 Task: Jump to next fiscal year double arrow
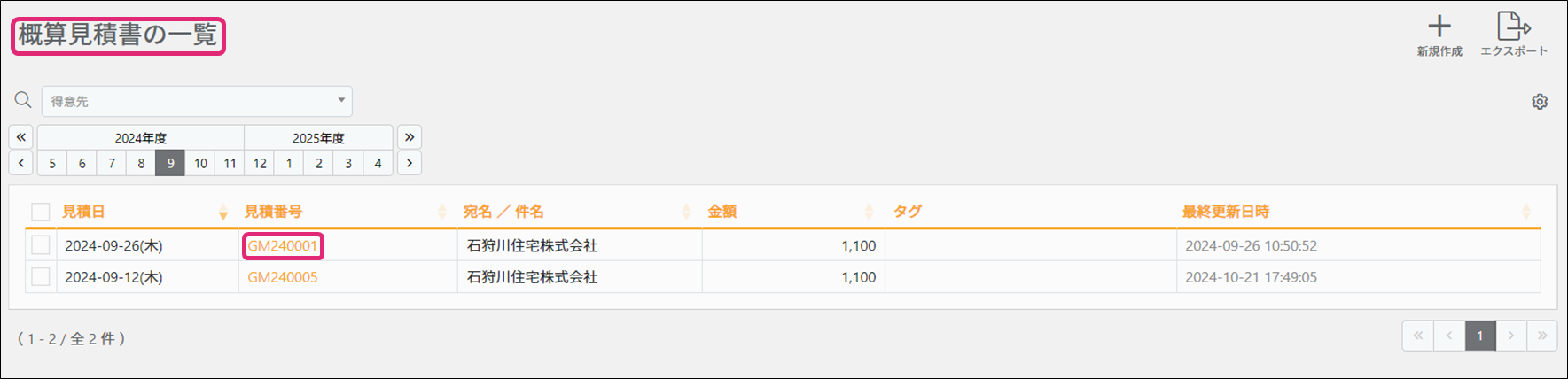tap(409, 137)
